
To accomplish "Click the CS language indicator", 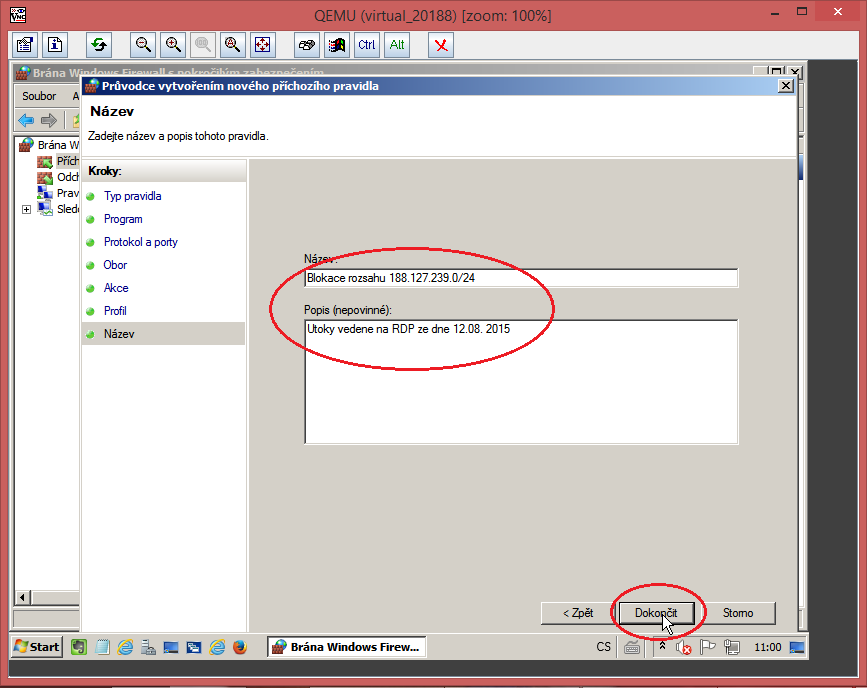I will click(604, 647).
